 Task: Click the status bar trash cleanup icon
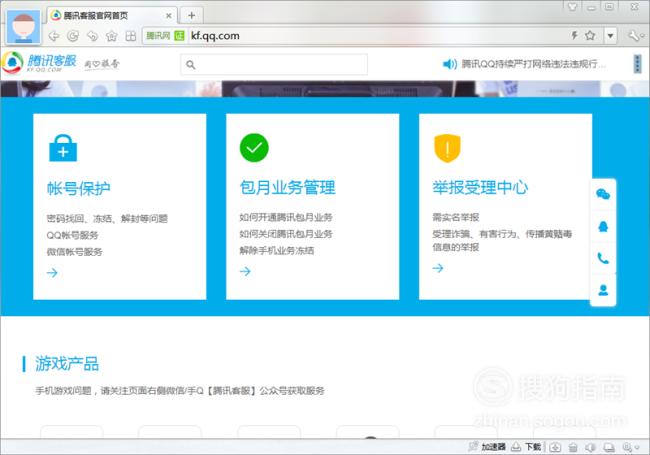(573, 447)
